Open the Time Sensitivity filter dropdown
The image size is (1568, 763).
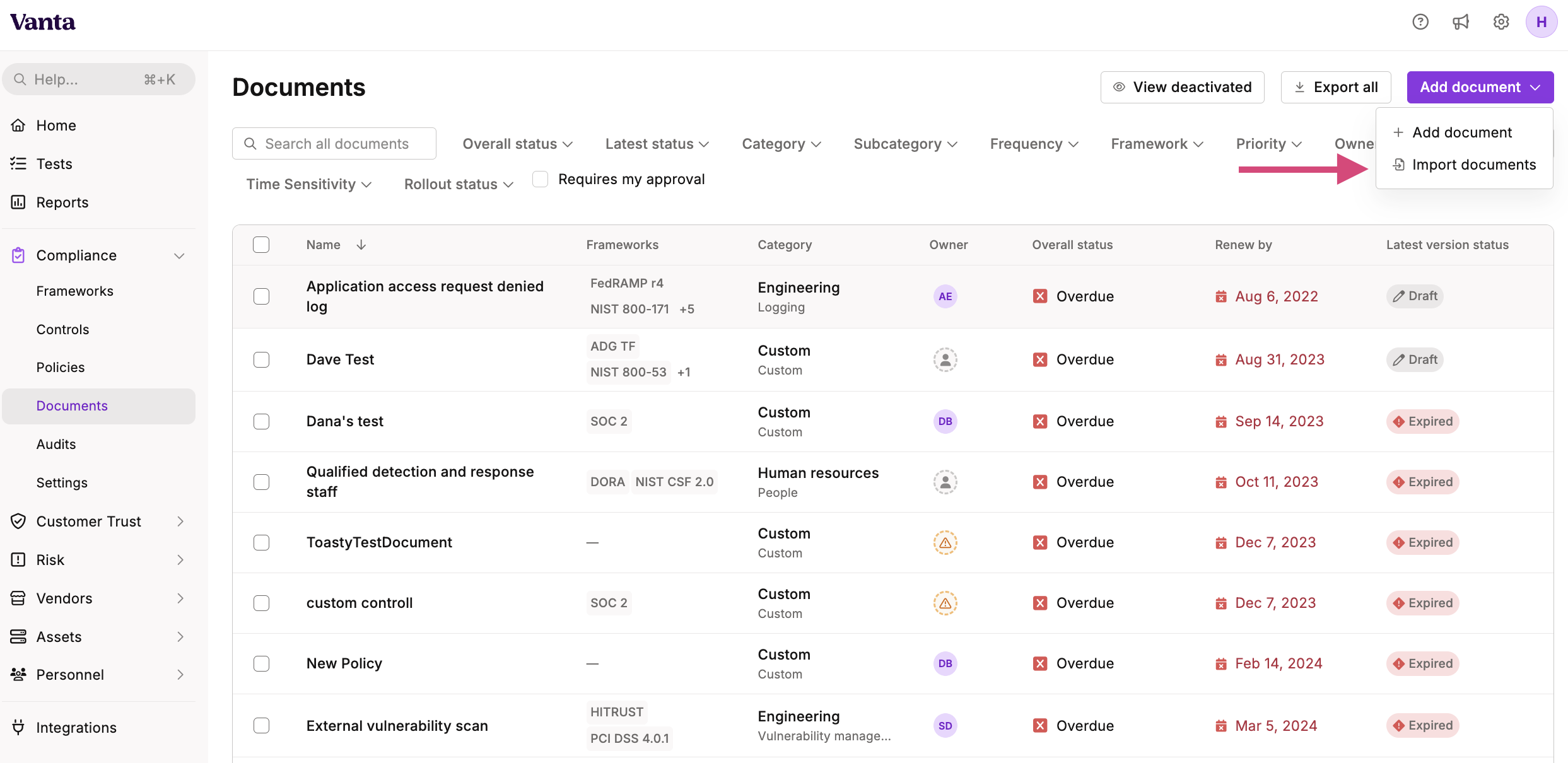click(308, 184)
